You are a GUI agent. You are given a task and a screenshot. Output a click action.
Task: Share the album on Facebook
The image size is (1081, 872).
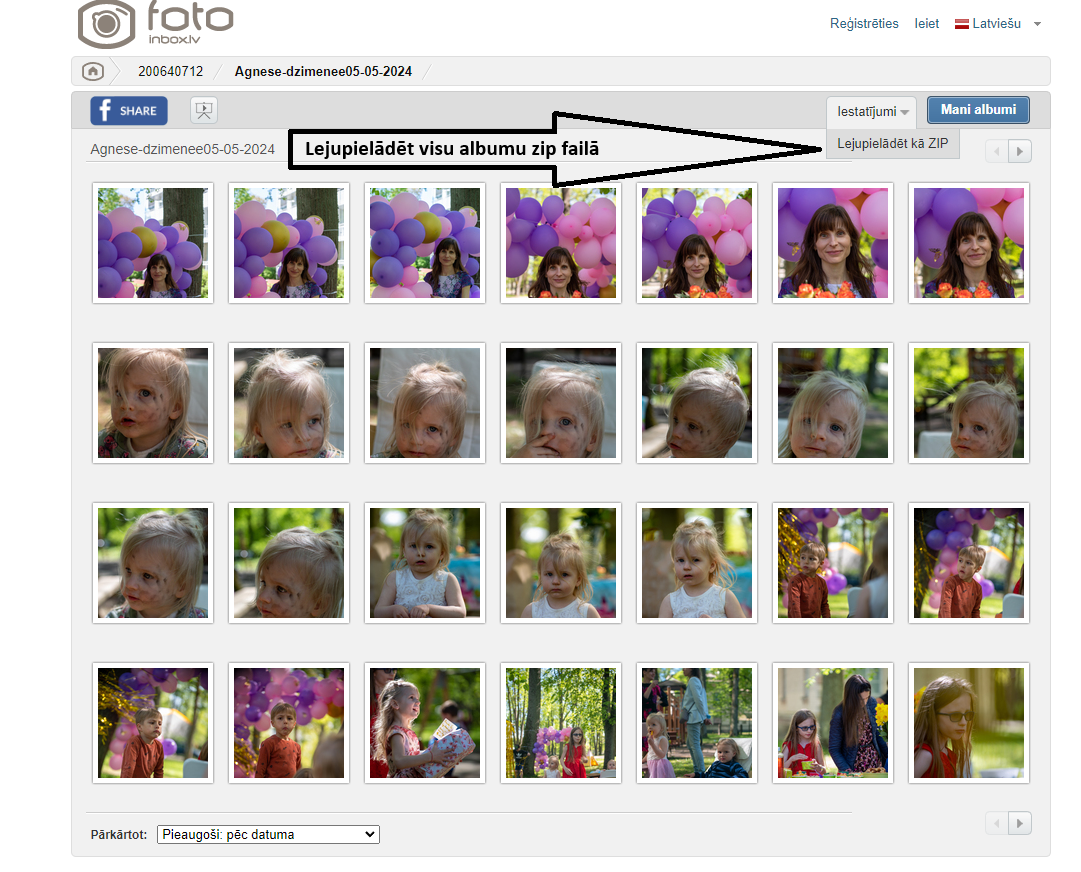coord(129,110)
